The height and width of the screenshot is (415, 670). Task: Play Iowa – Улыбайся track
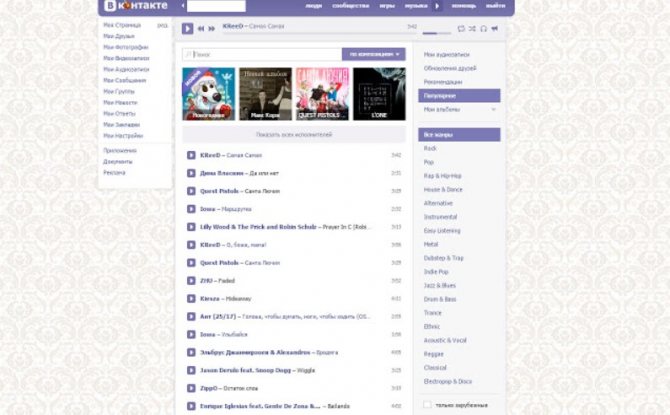pyautogui.click(x=191, y=335)
